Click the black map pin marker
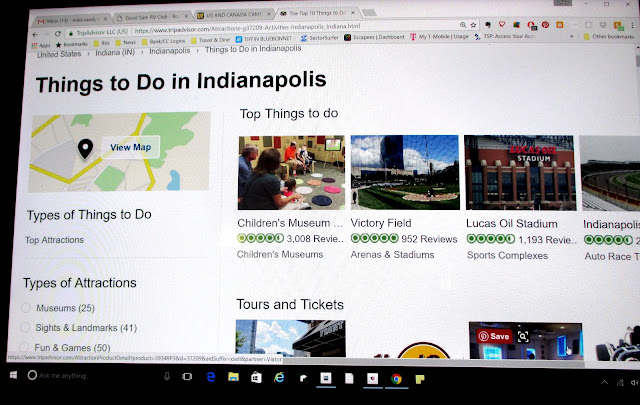Image resolution: width=640 pixels, height=405 pixels. pyautogui.click(x=85, y=149)
